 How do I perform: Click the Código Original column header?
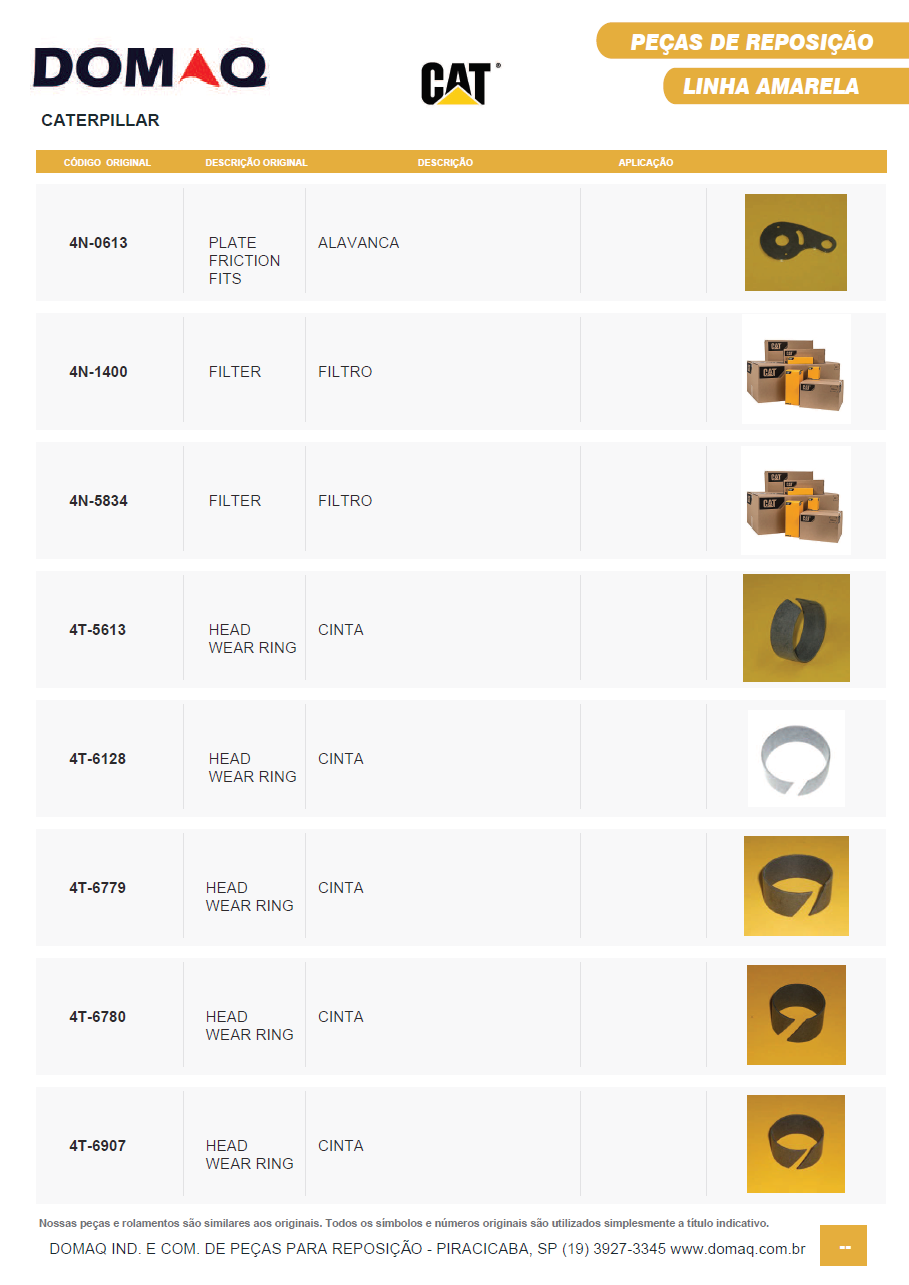(x=107, y=162)
